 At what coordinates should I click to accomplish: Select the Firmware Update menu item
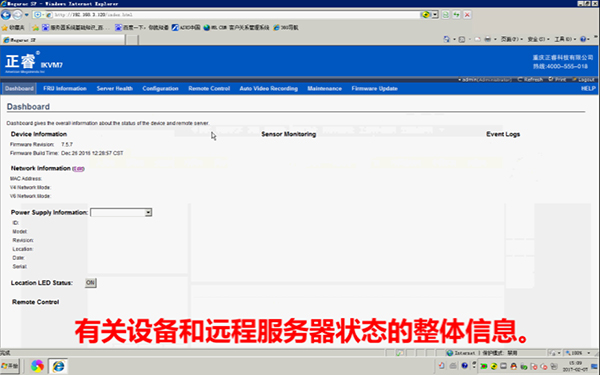click(374, 88)
